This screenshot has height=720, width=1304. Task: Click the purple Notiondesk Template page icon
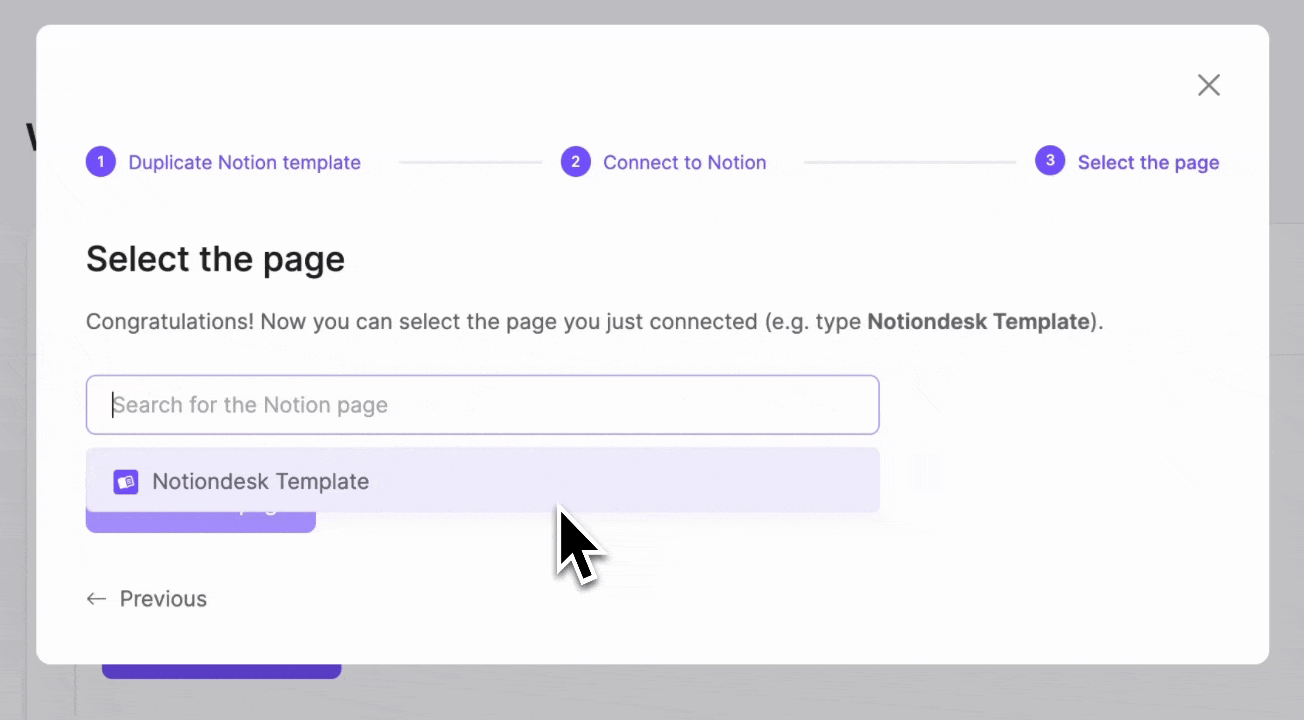(x=125, y=482)
